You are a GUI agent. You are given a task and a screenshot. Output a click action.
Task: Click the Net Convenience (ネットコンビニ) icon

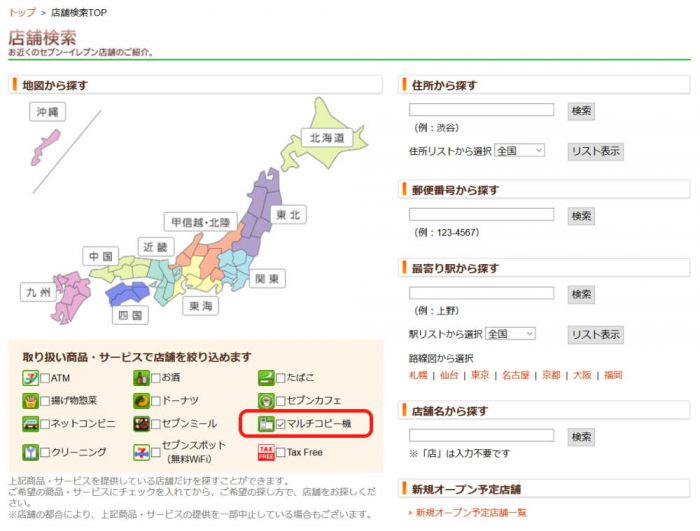pyautogui.click(x=30, y=424)
